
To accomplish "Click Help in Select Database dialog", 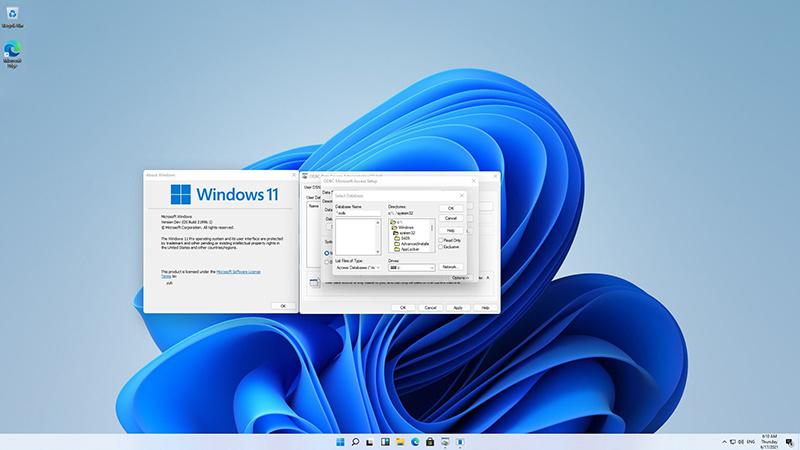I will tap(451, 231).
